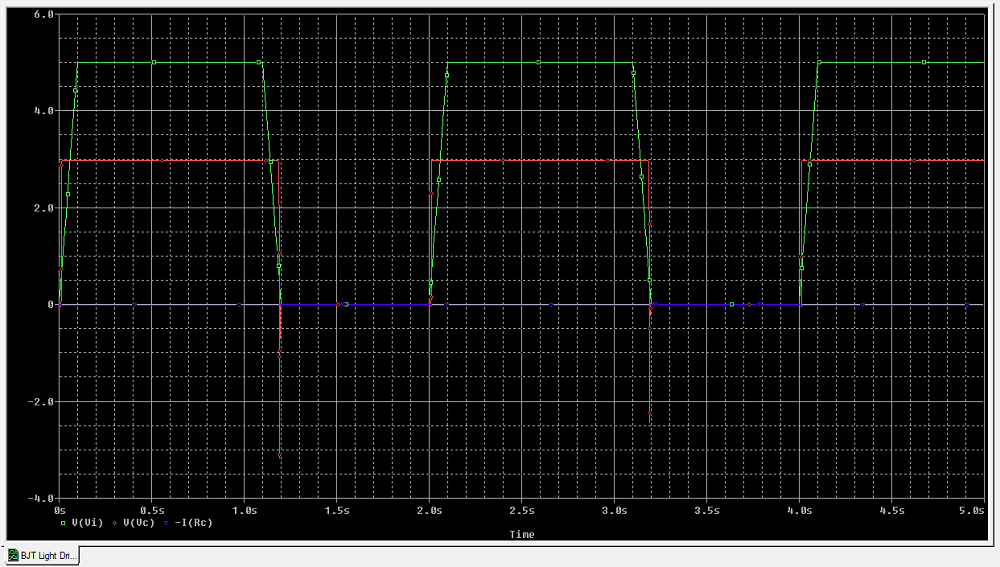Click the 4.5s x-axis label
Image resolution: width=1000 pixels, height=567 pixels.
[x=892, y=510]
